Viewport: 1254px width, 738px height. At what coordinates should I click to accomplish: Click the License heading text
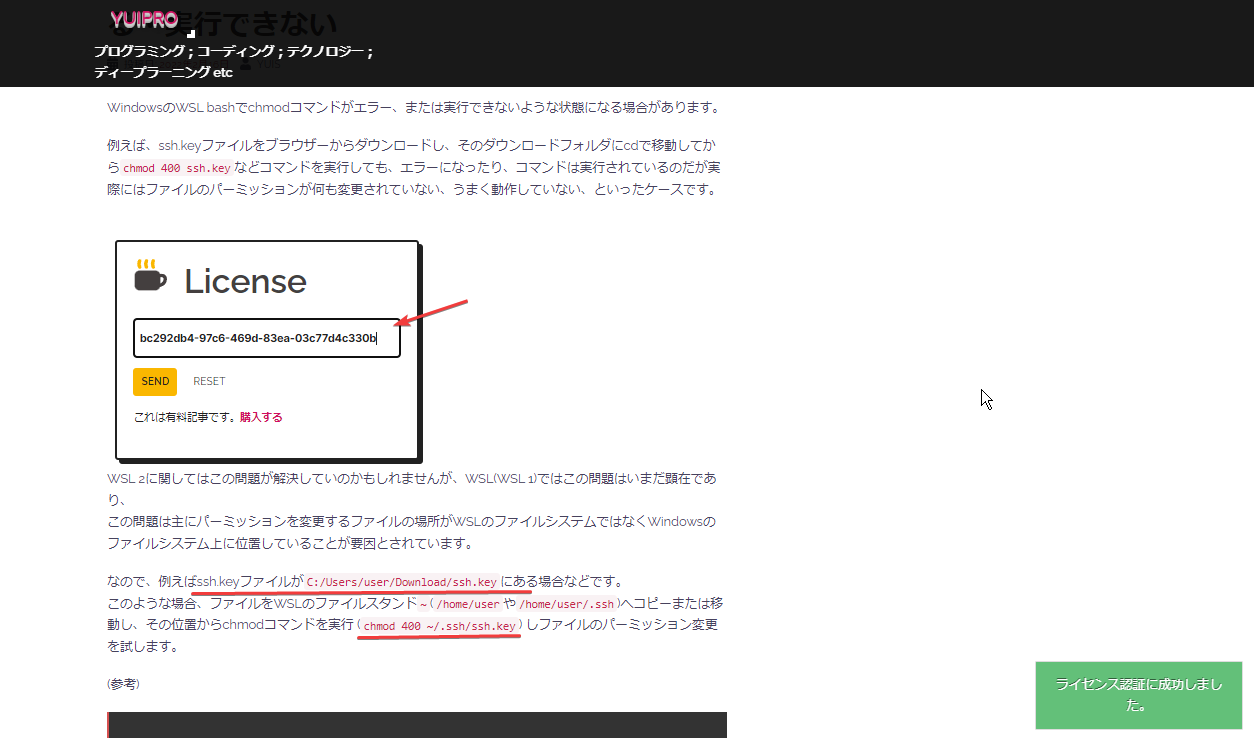click(x=245, y=281)
